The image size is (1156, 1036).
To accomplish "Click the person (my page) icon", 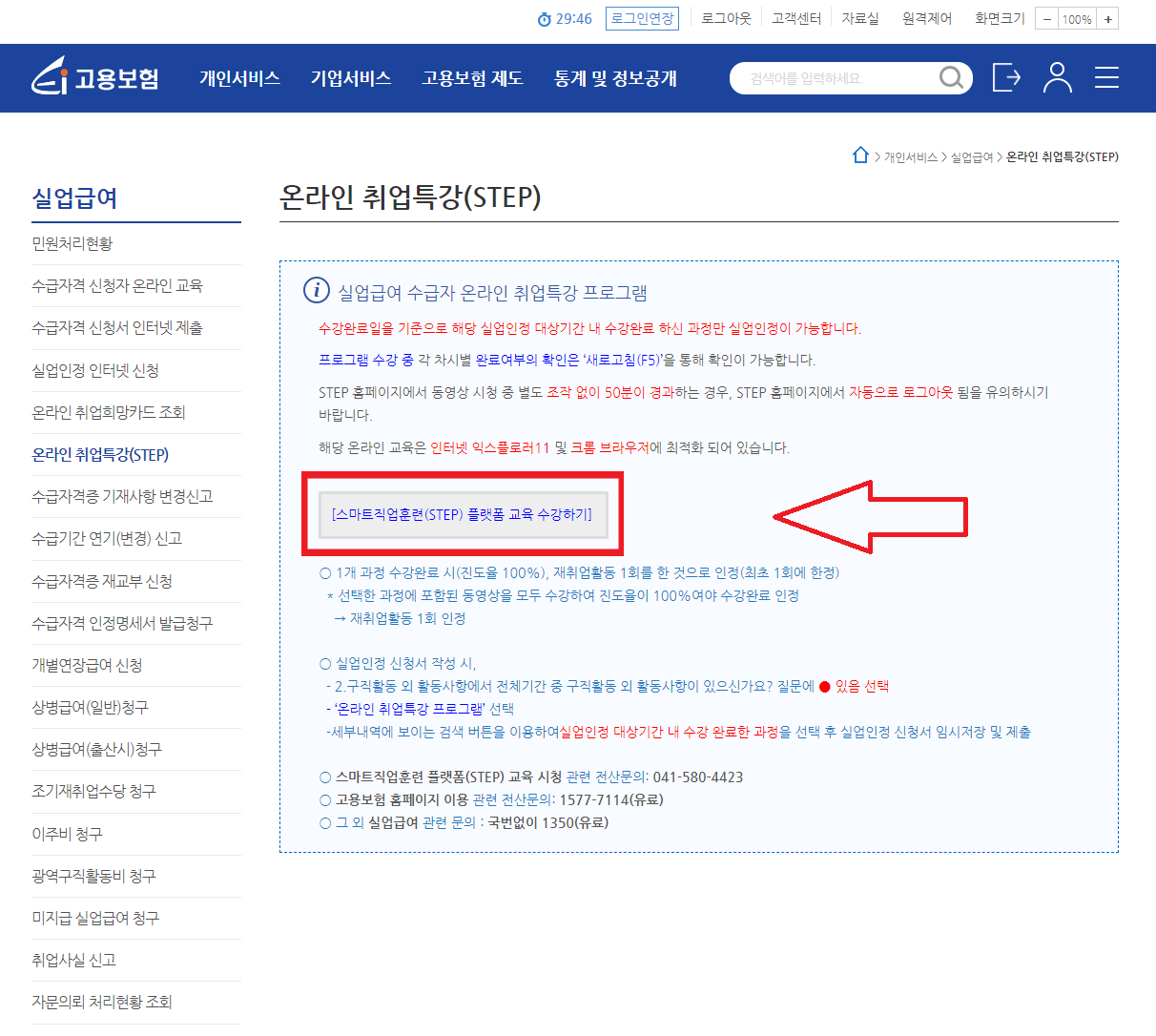I will 1056,78.
